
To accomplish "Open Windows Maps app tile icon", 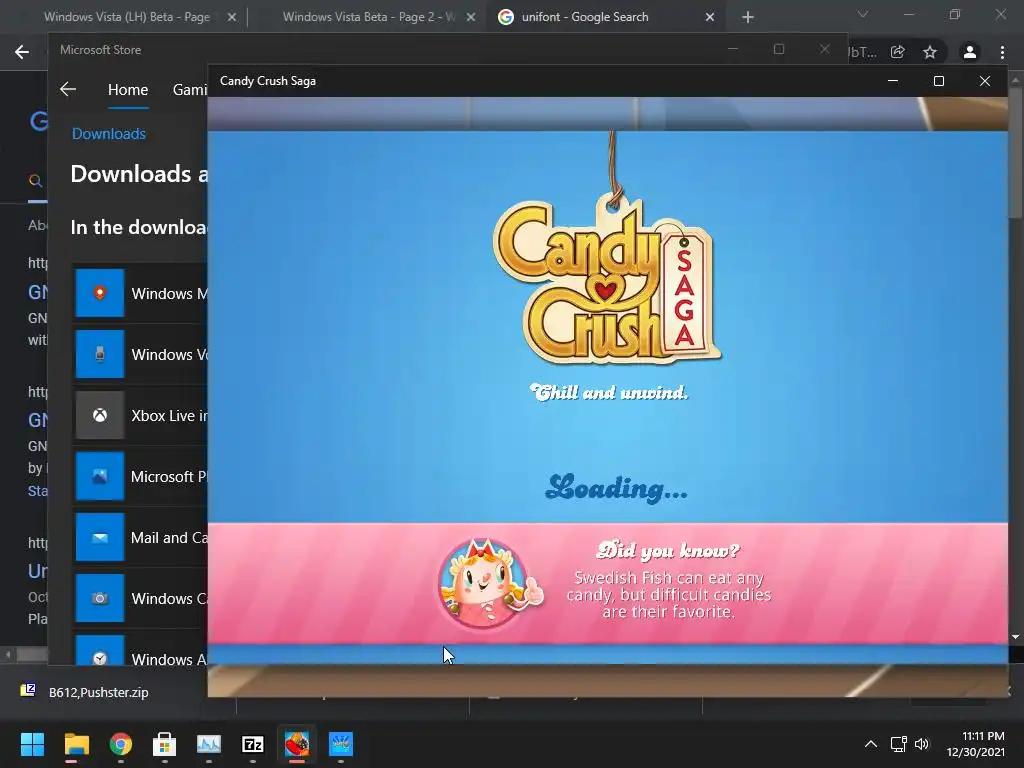I will pos(100,293).
